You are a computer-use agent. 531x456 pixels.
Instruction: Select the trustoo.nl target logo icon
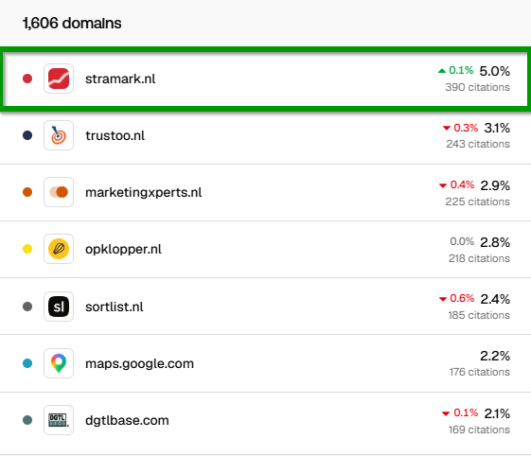[x=59, y=135]
